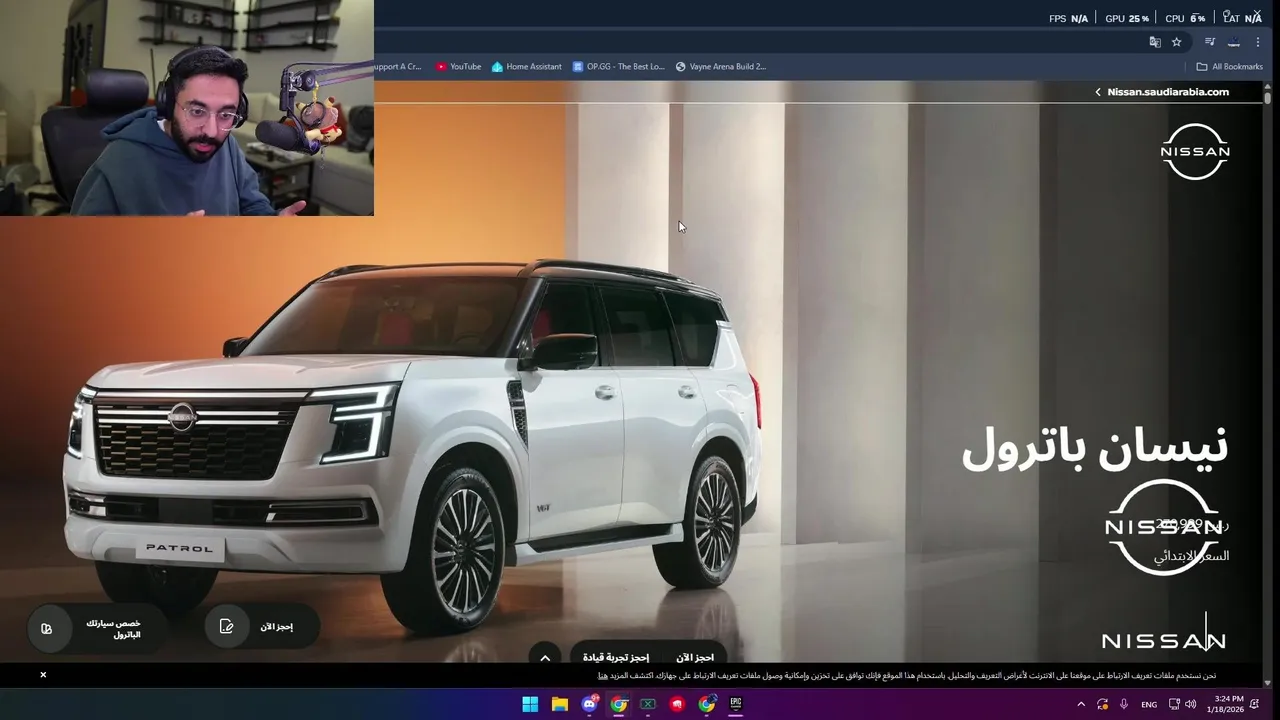Open the OP.GG bookmark
The image size is (1280, 720).
pos(618,67)
